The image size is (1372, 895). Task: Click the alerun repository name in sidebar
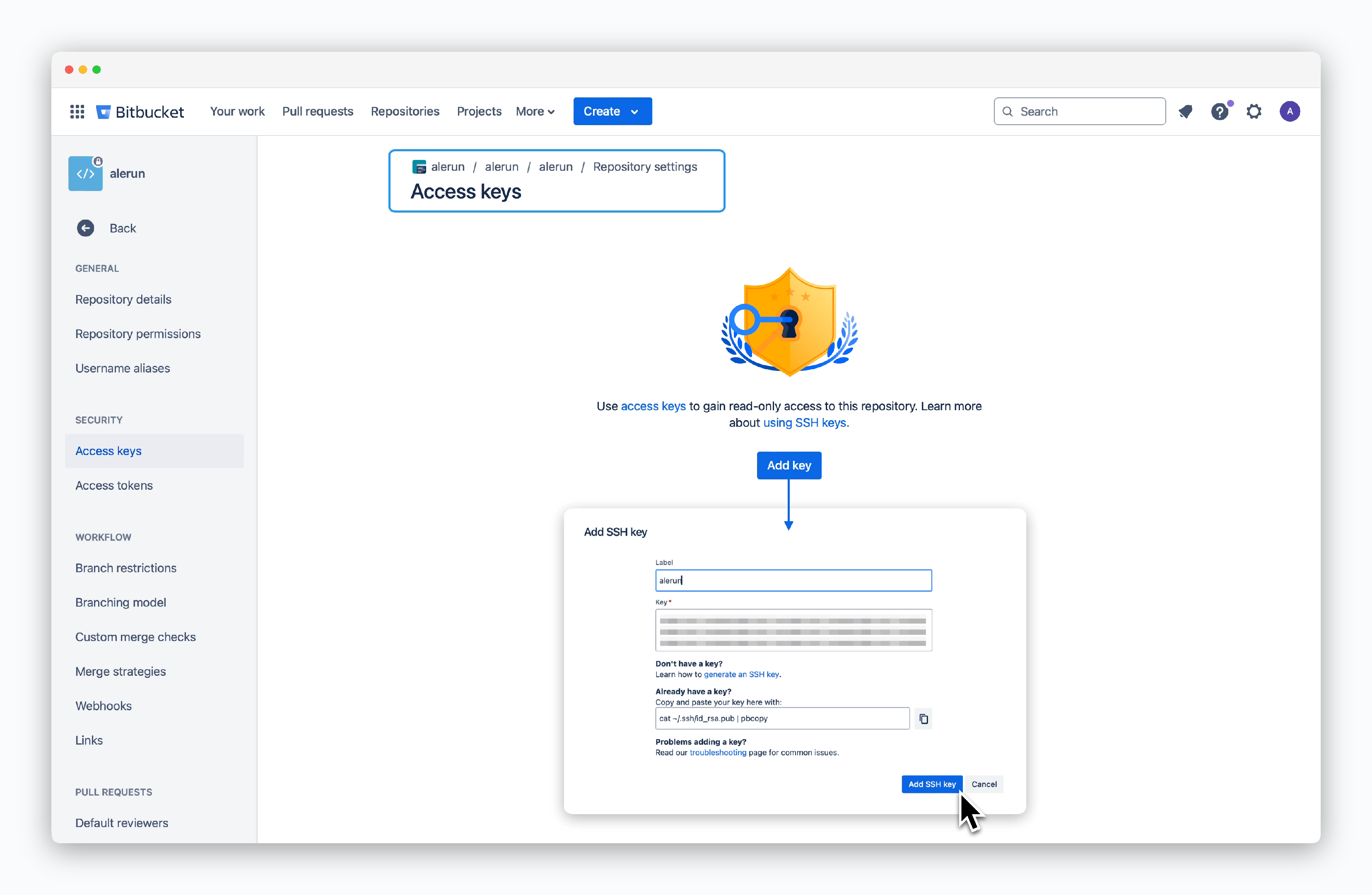point(128,174)
